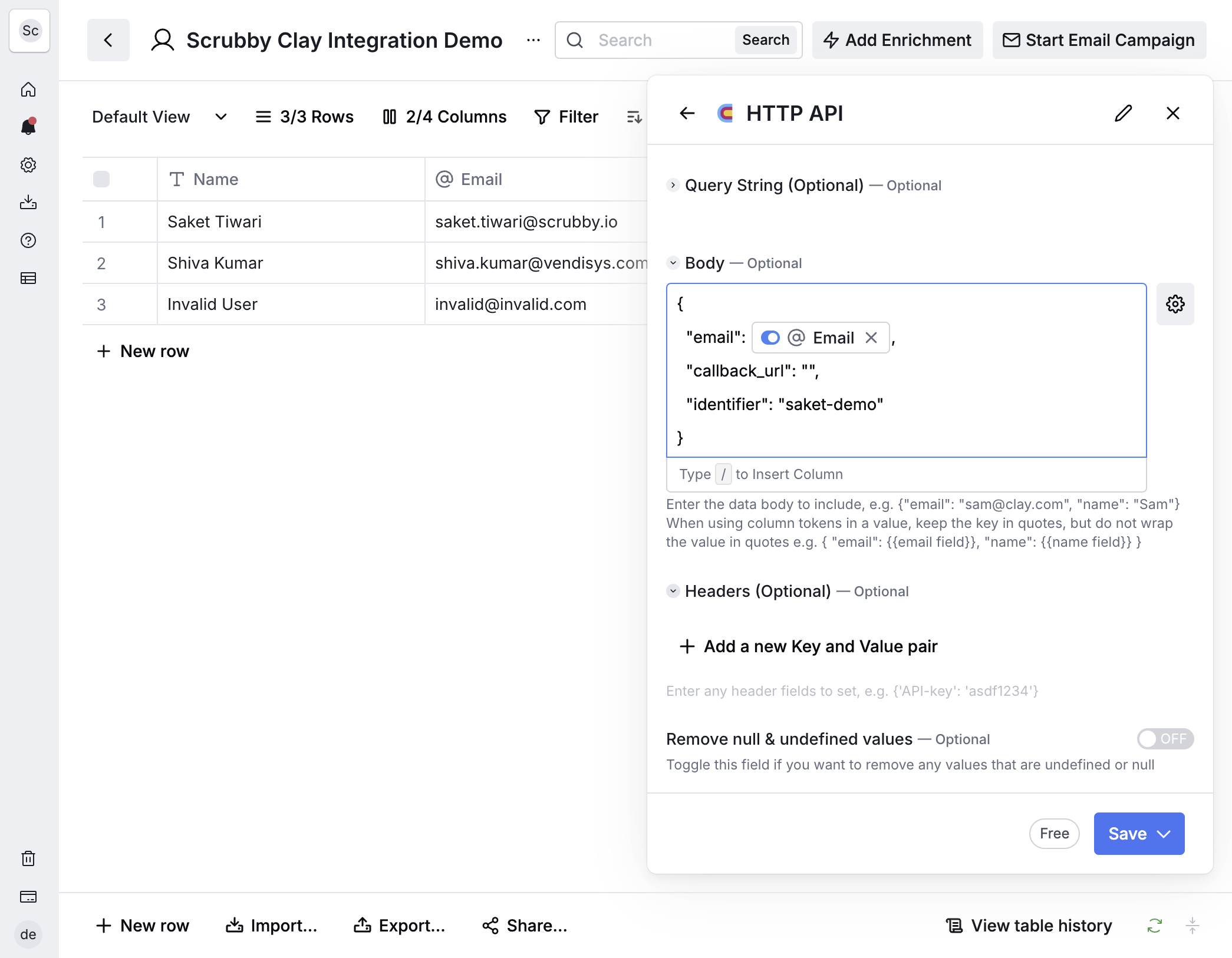Open sidebar settings gear icon

tap(28, 165)
